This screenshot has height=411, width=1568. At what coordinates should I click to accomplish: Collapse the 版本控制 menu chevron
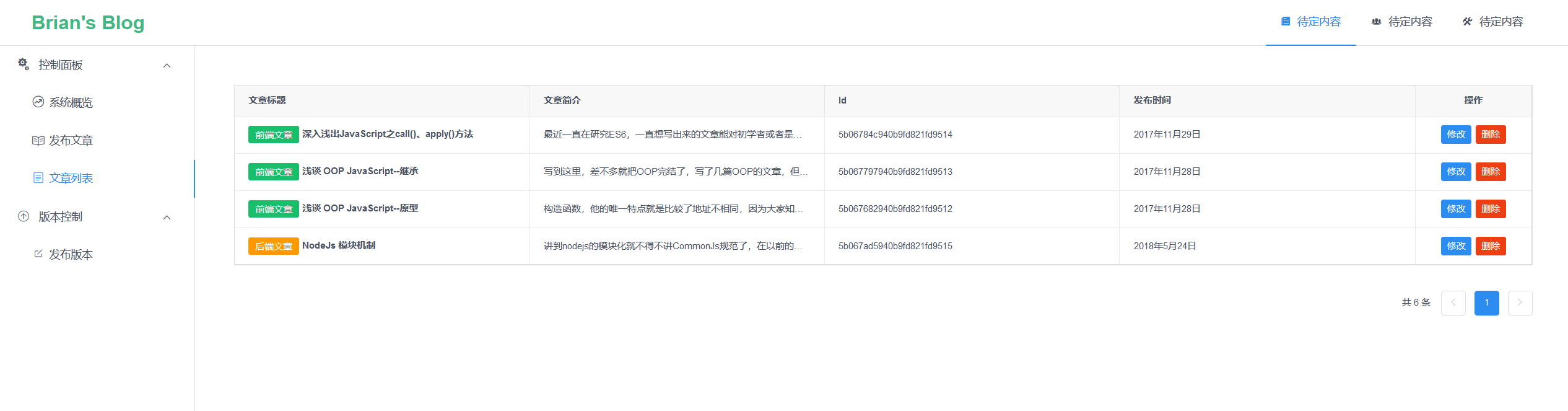point(167,217)
